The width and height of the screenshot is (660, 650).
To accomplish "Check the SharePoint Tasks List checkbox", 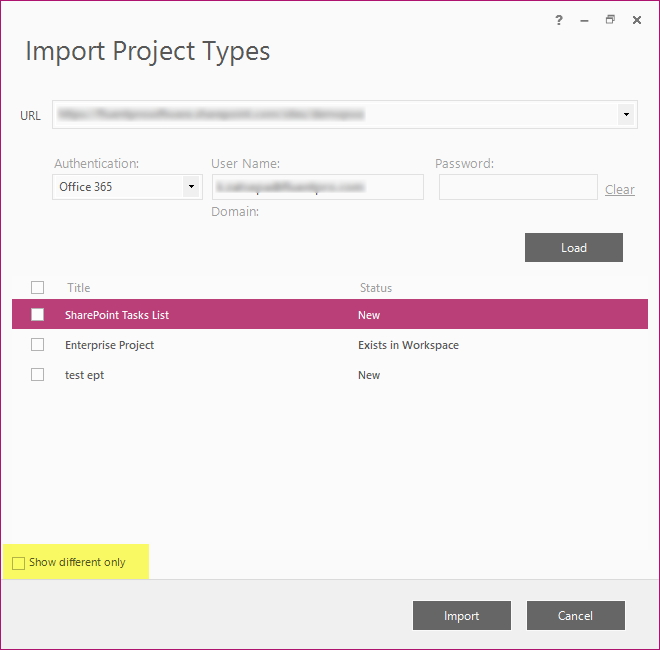I will coord(37,314).
